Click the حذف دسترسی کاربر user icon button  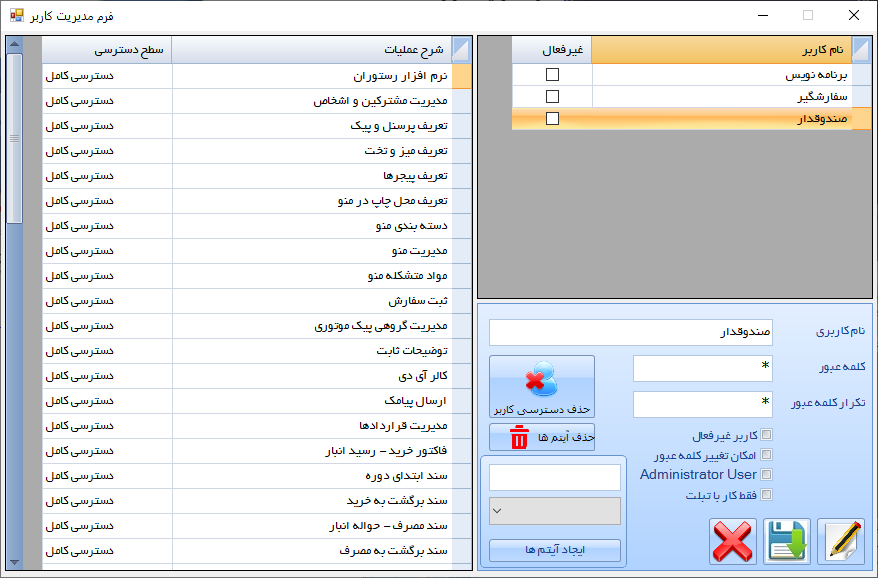[542, 387]
